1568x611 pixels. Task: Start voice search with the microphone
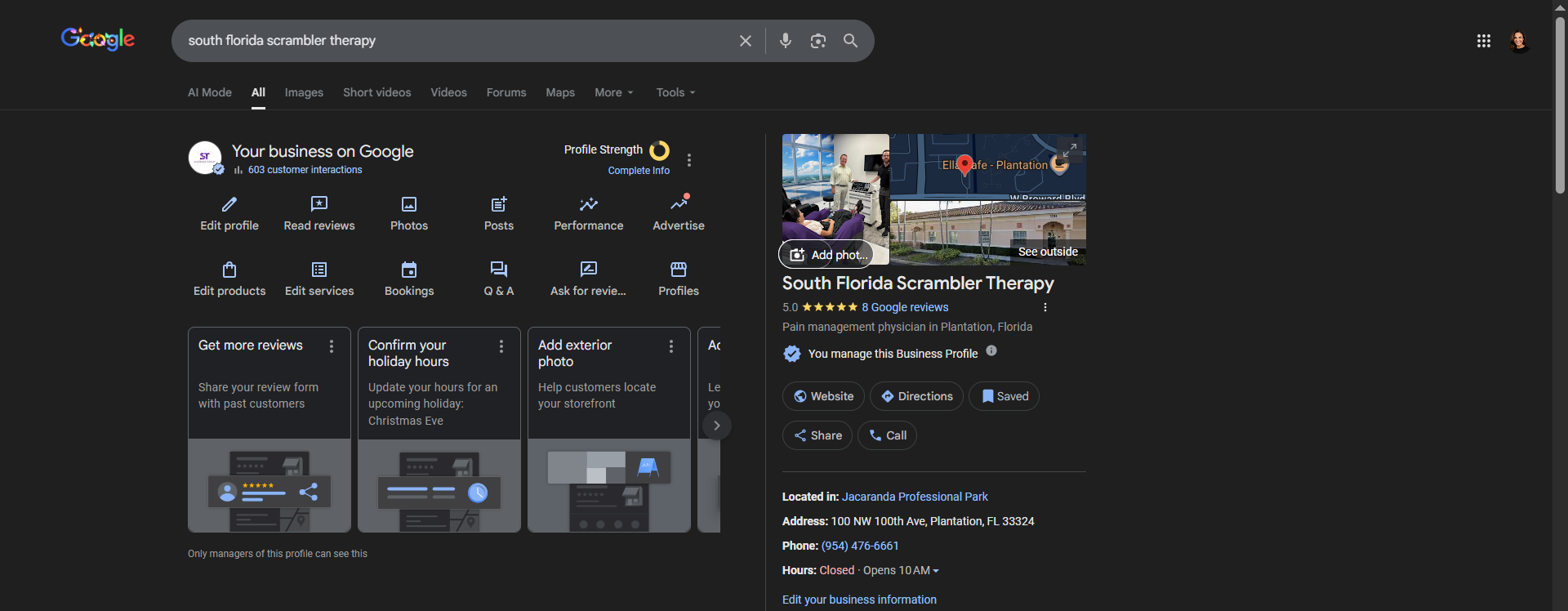point(785,41)
